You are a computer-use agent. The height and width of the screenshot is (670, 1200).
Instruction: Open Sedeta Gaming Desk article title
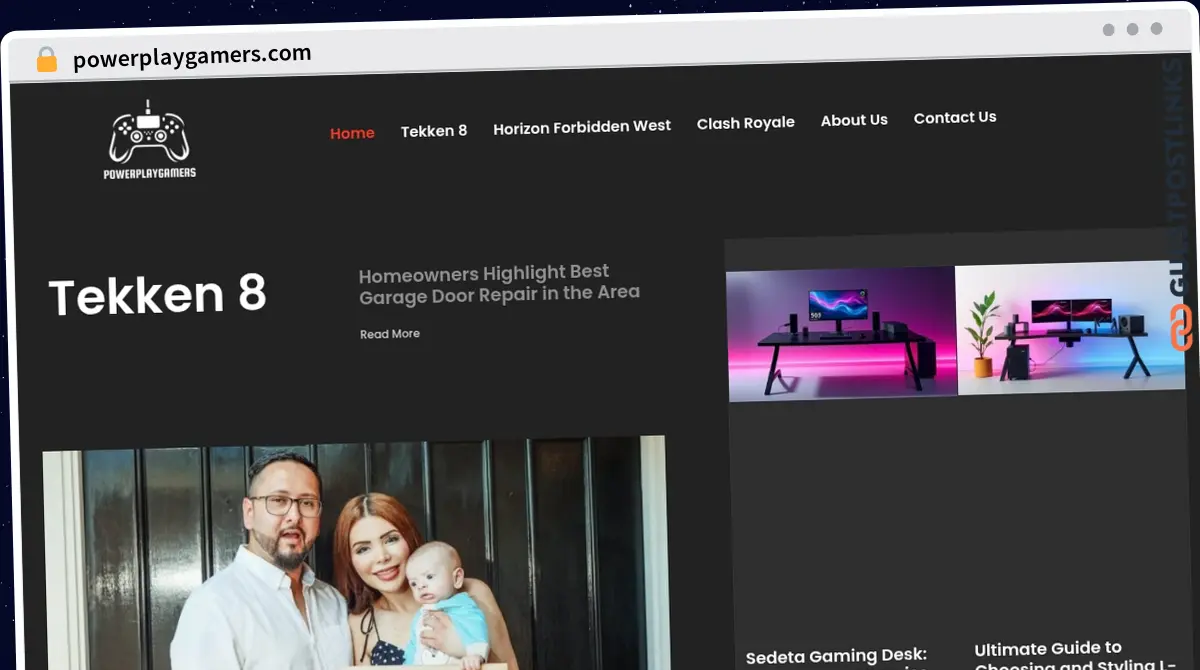click(x=838, y=658)
